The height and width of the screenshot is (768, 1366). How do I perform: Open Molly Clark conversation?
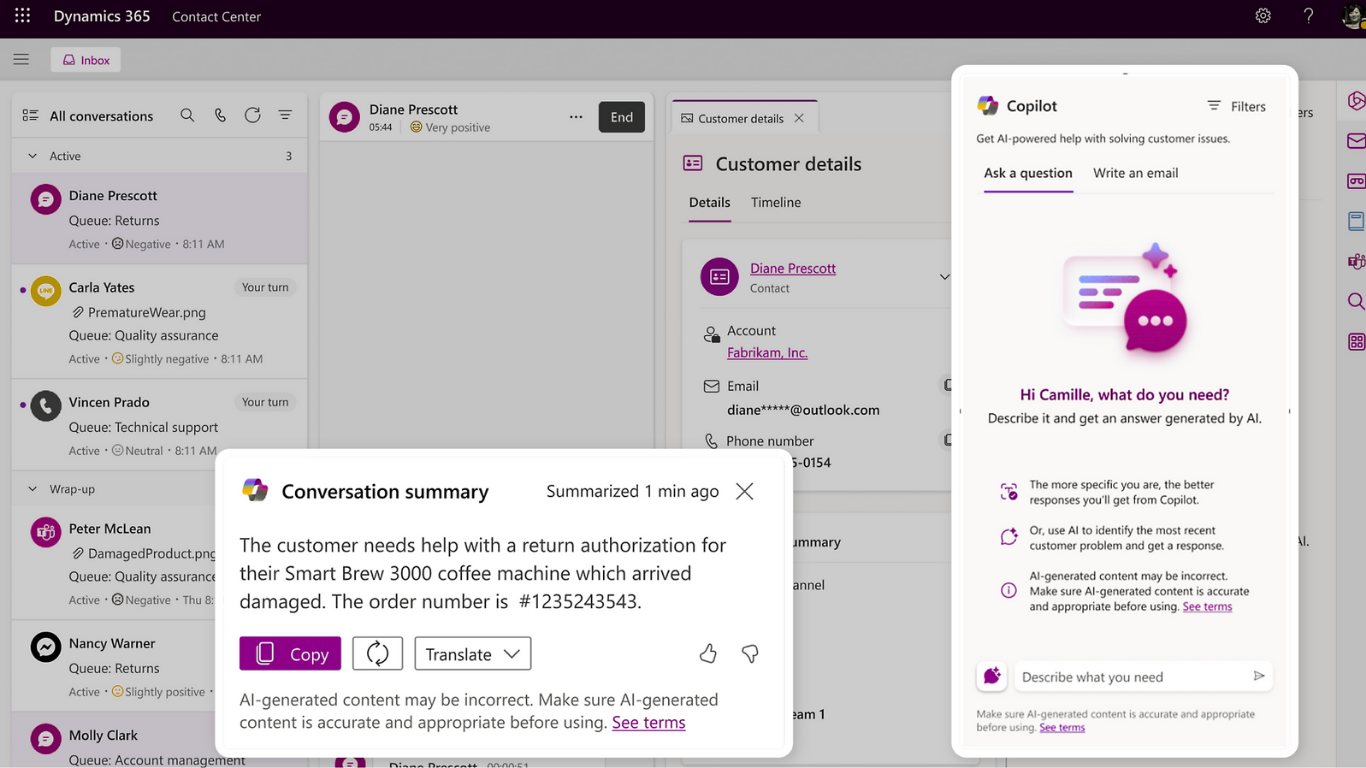[x=114, y=740]
